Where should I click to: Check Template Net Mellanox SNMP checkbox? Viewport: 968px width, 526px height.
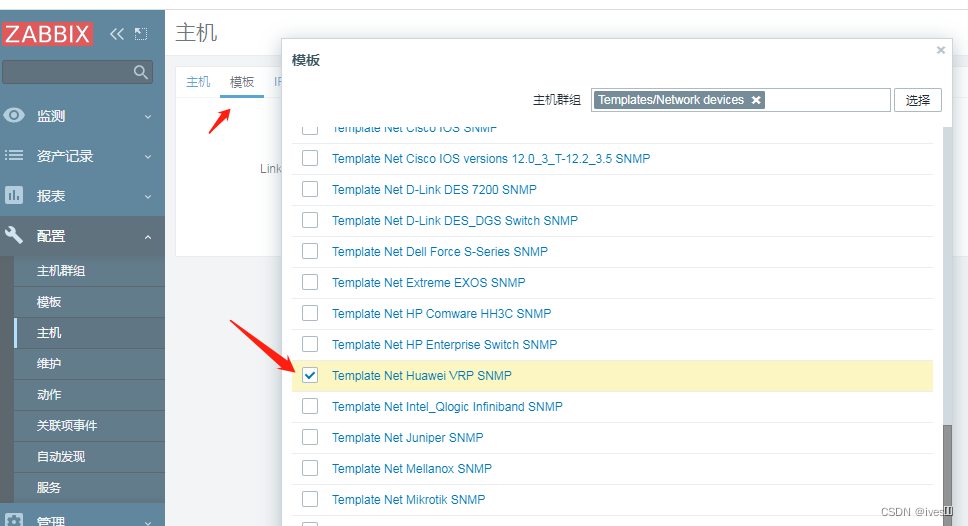[310, 468]
